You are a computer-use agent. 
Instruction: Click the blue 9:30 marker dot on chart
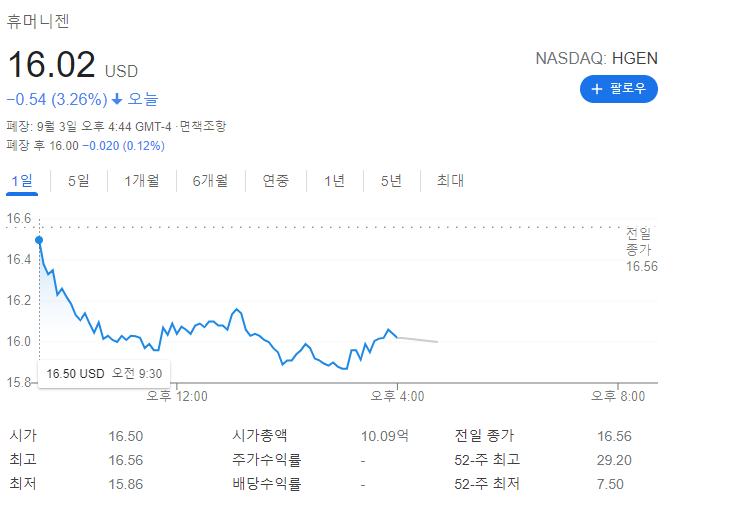[x=39, y=240]
